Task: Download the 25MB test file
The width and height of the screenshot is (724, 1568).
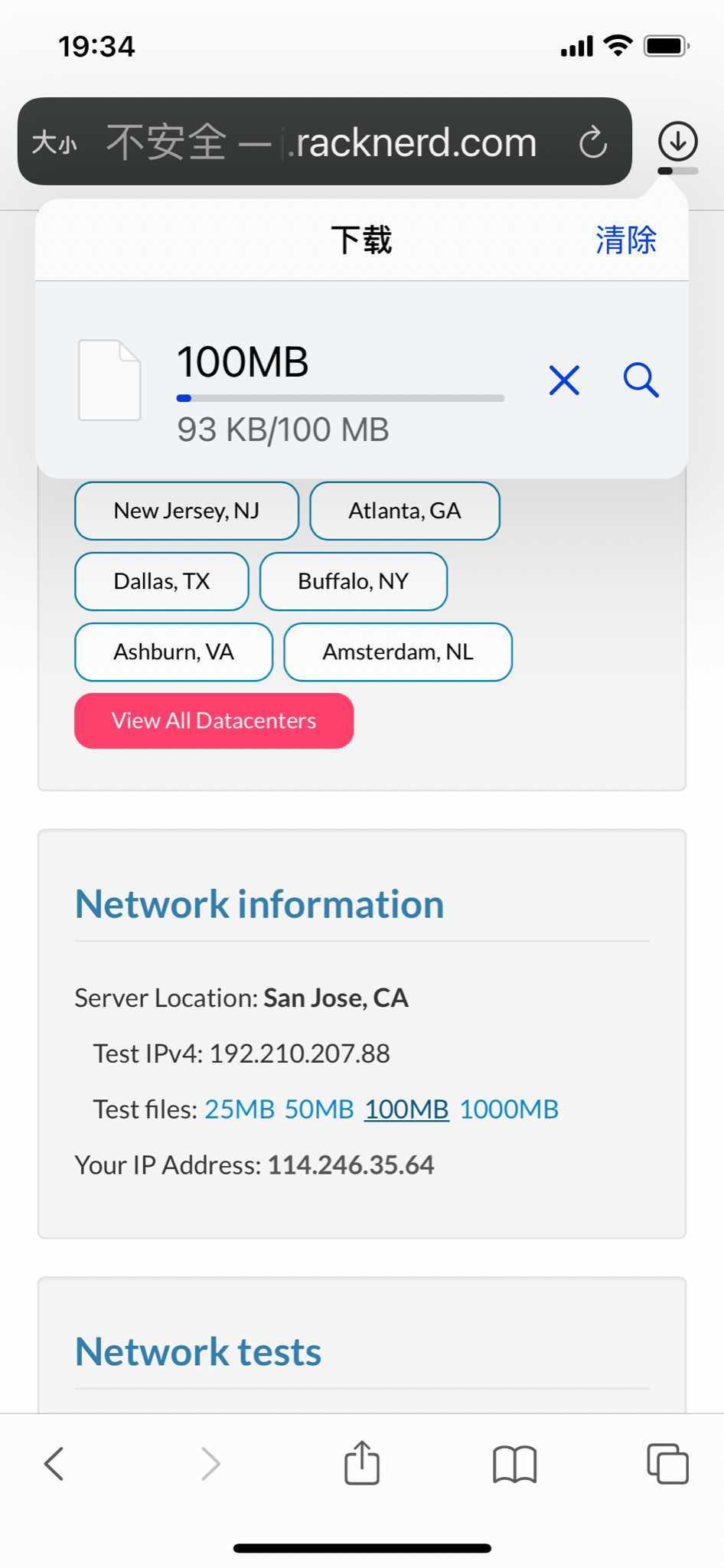Action: [x=240, y=1109]
